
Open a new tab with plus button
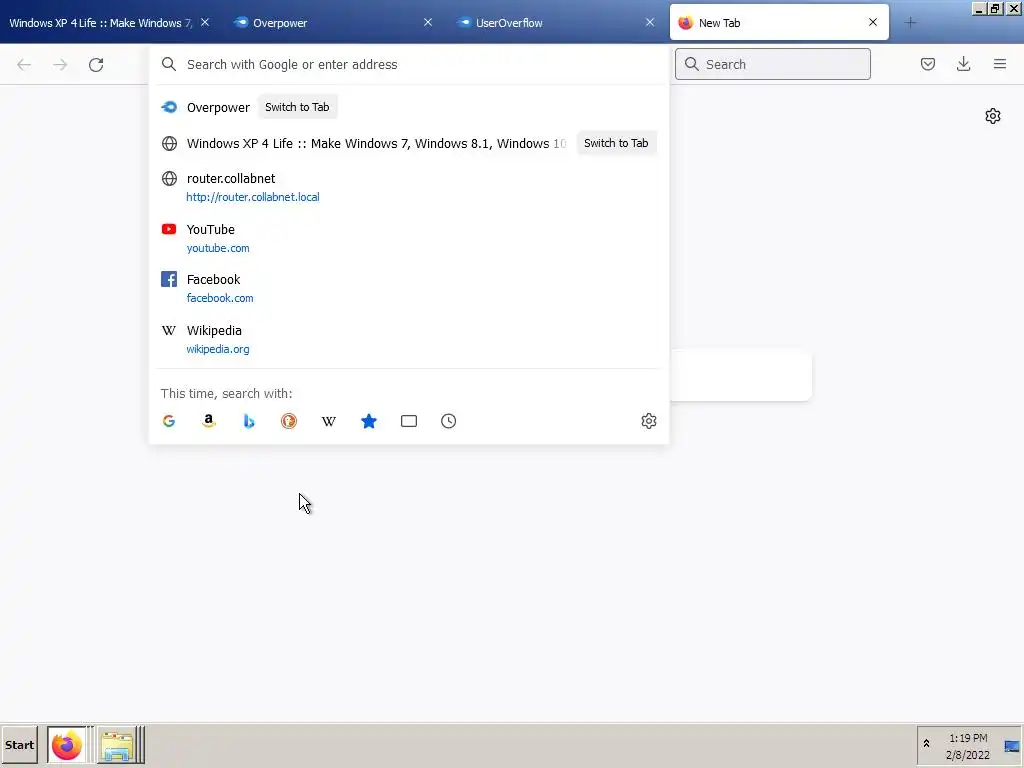point(910,23)
